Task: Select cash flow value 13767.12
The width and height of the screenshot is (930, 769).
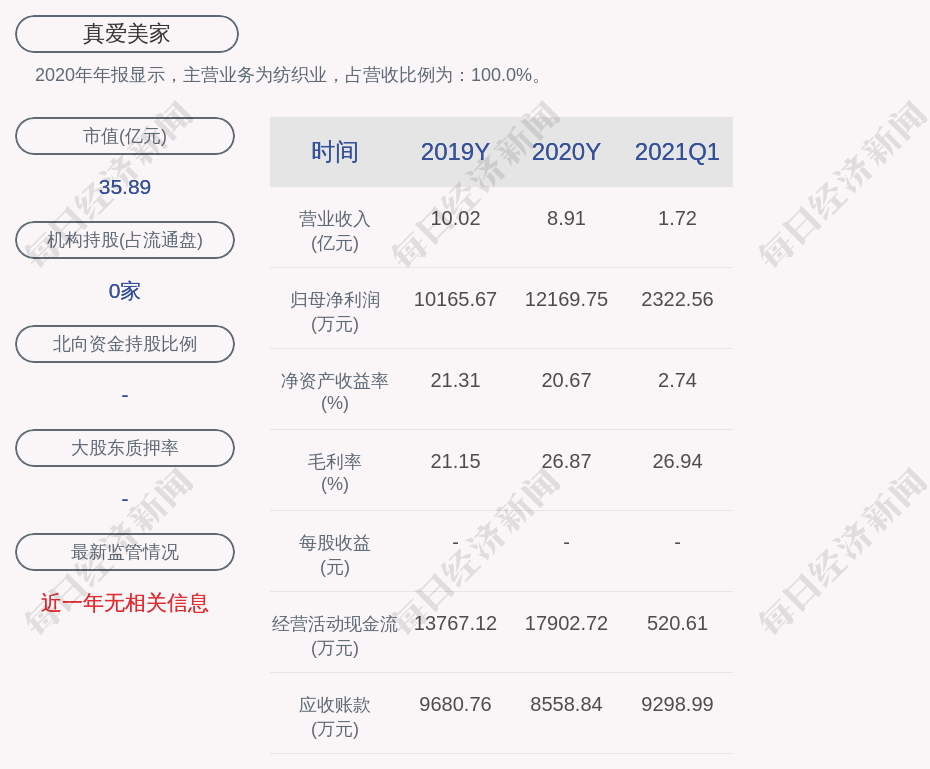Action: pos(455,623)
